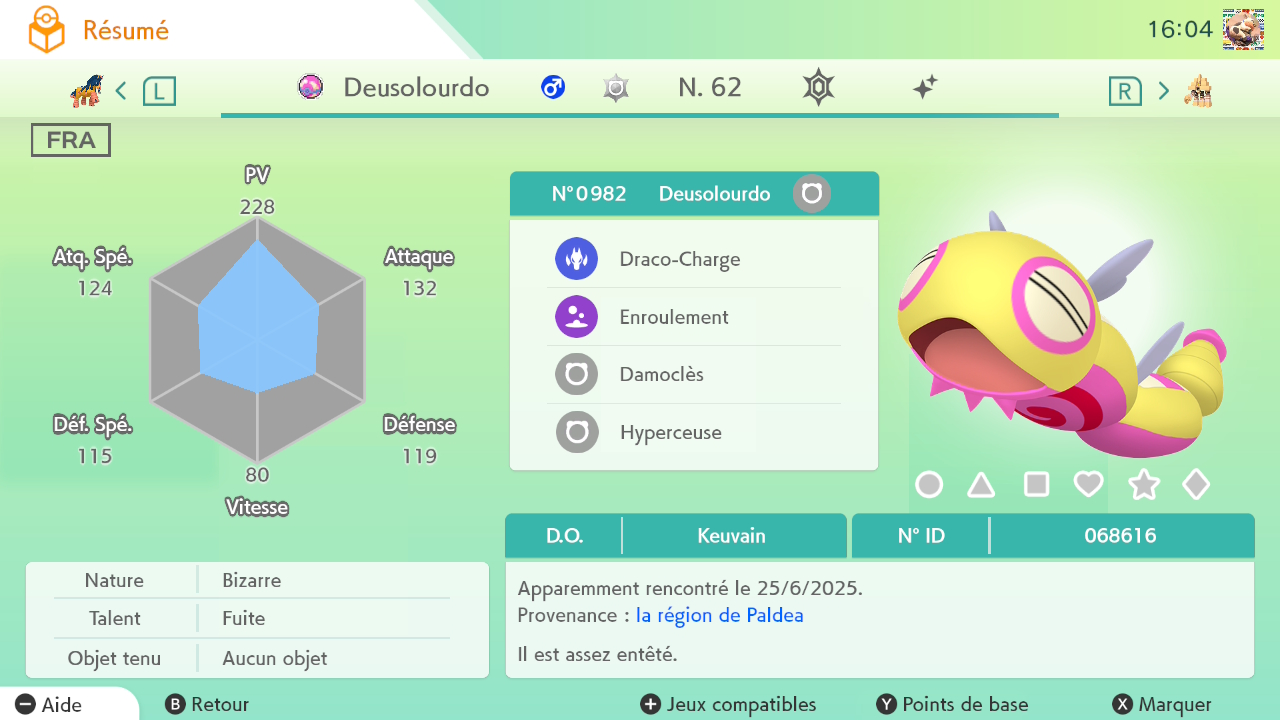Click the 16:04 clock
The width and height of the screenshot is (1280, 720).
pyautogui.click(x=1180, y=29)
